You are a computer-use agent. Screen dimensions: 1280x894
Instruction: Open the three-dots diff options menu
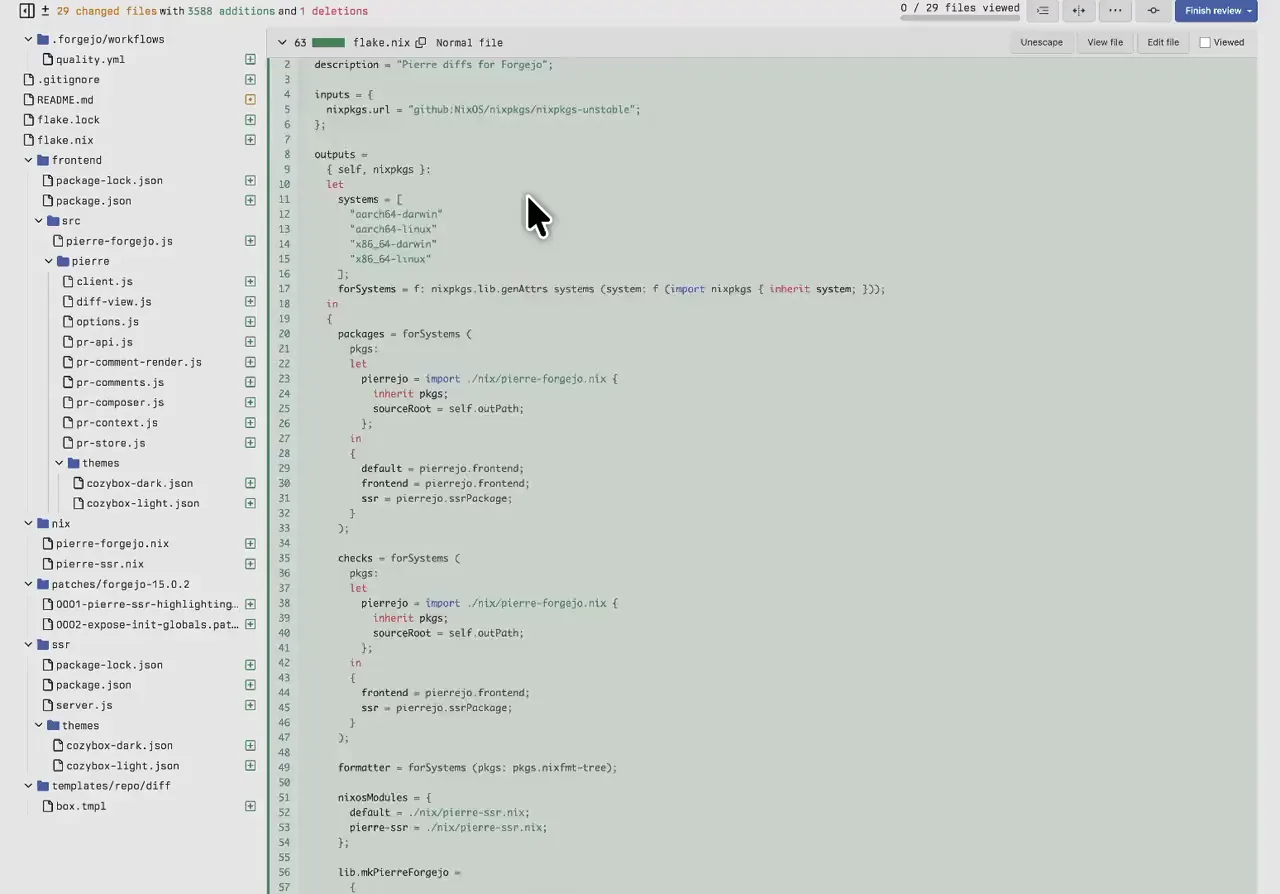1115,11
